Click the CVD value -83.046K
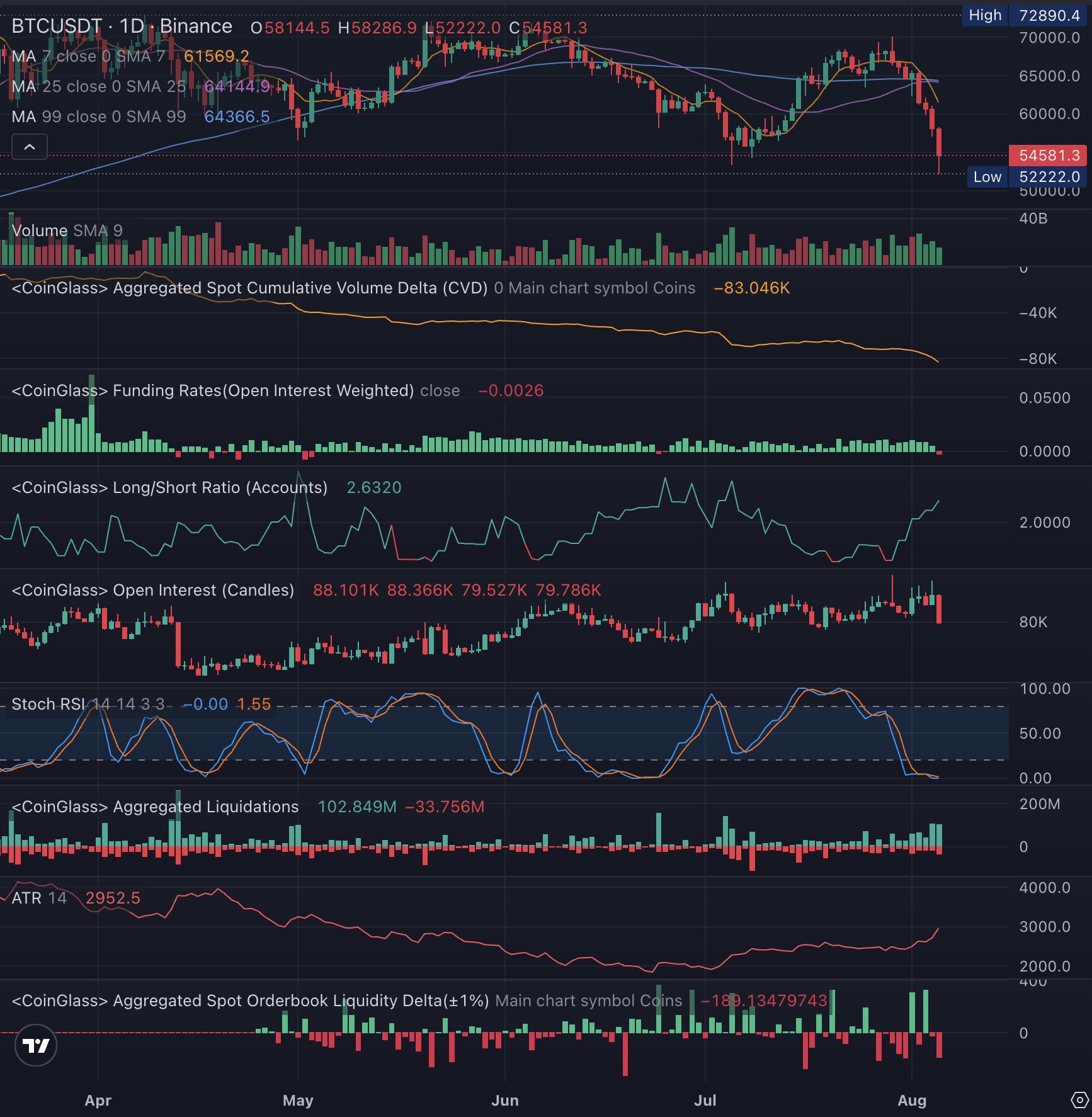 [x=752, y=288]
